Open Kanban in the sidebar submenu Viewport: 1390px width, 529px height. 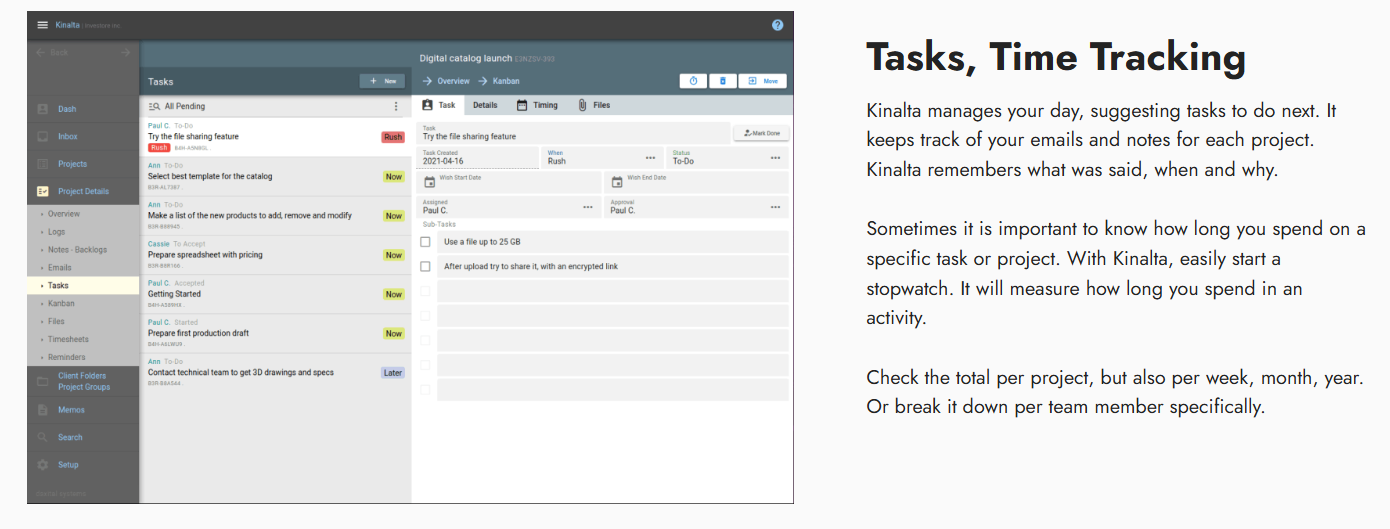pyautogui.click(x=61, y=303)
